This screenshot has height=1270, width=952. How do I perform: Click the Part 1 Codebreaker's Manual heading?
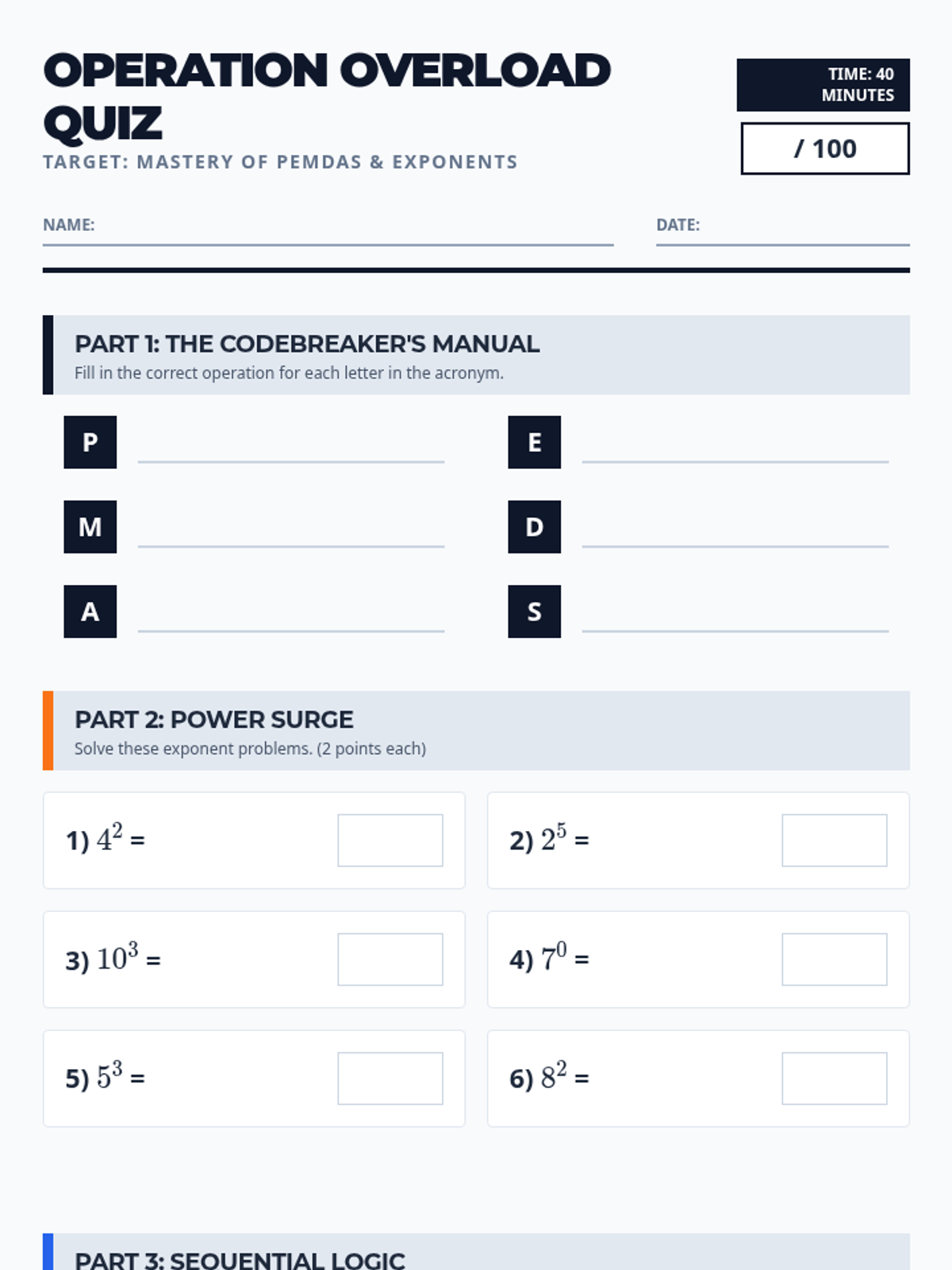[x=307, y=344]
